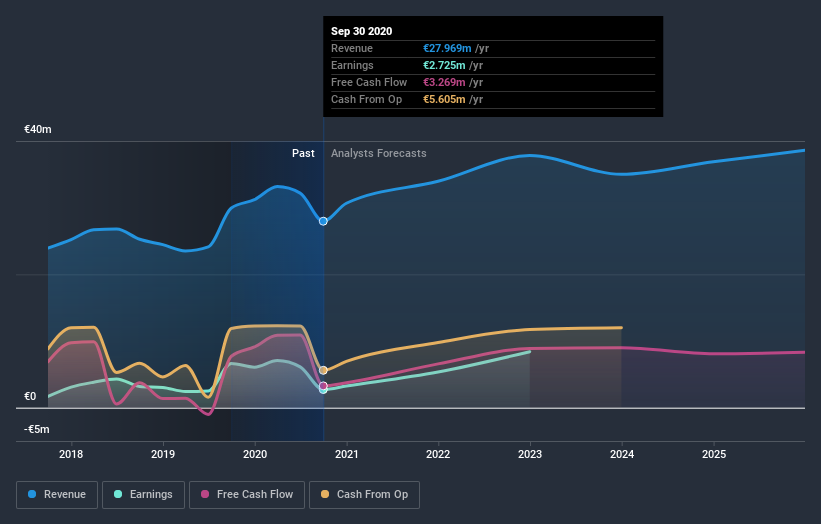Click the 2019 x-axis label
The image size is (821, 524).
[163, 454]
